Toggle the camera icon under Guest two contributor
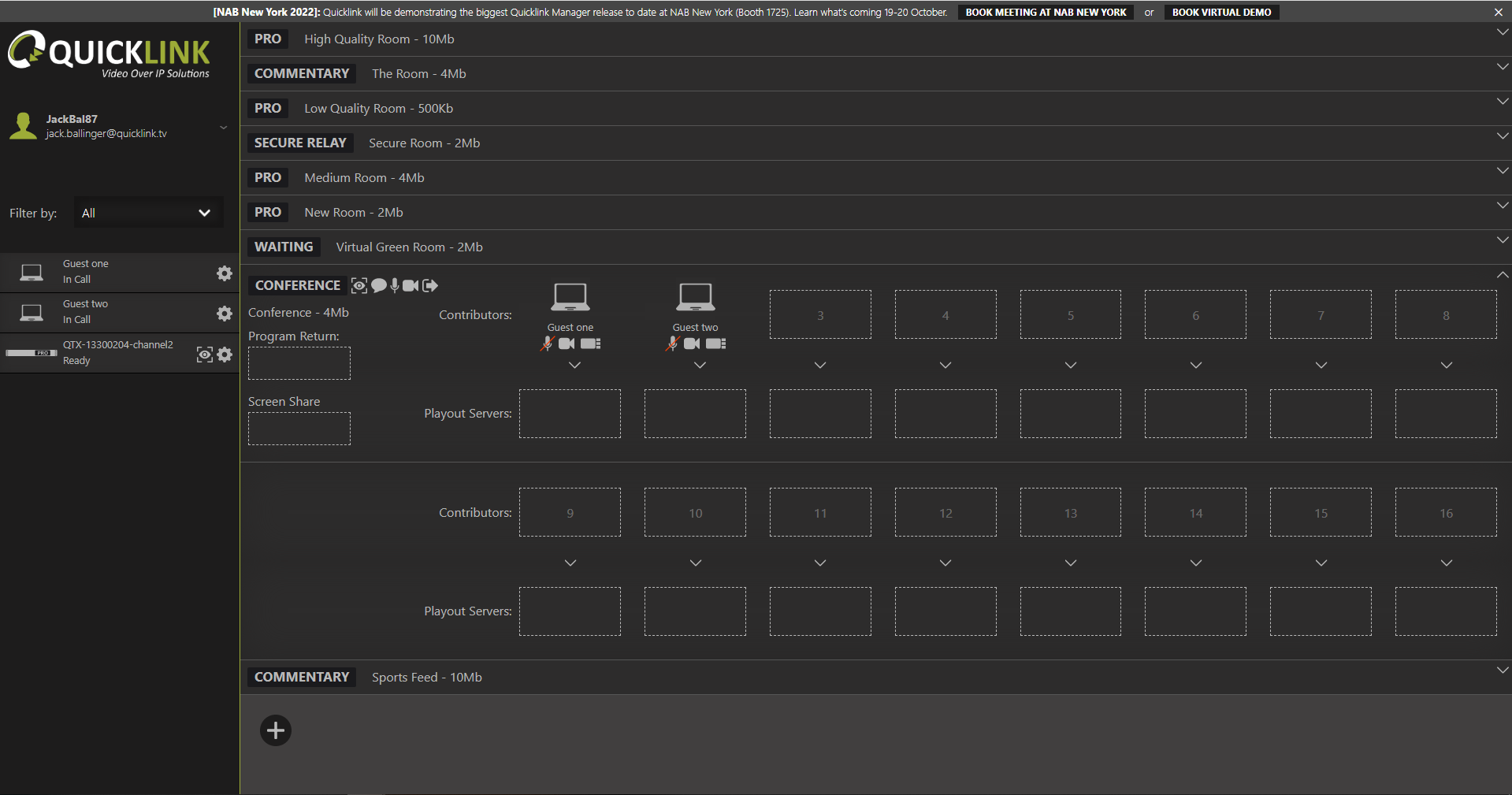This screenshot has width=1512, height=795. tap(692, 344)
